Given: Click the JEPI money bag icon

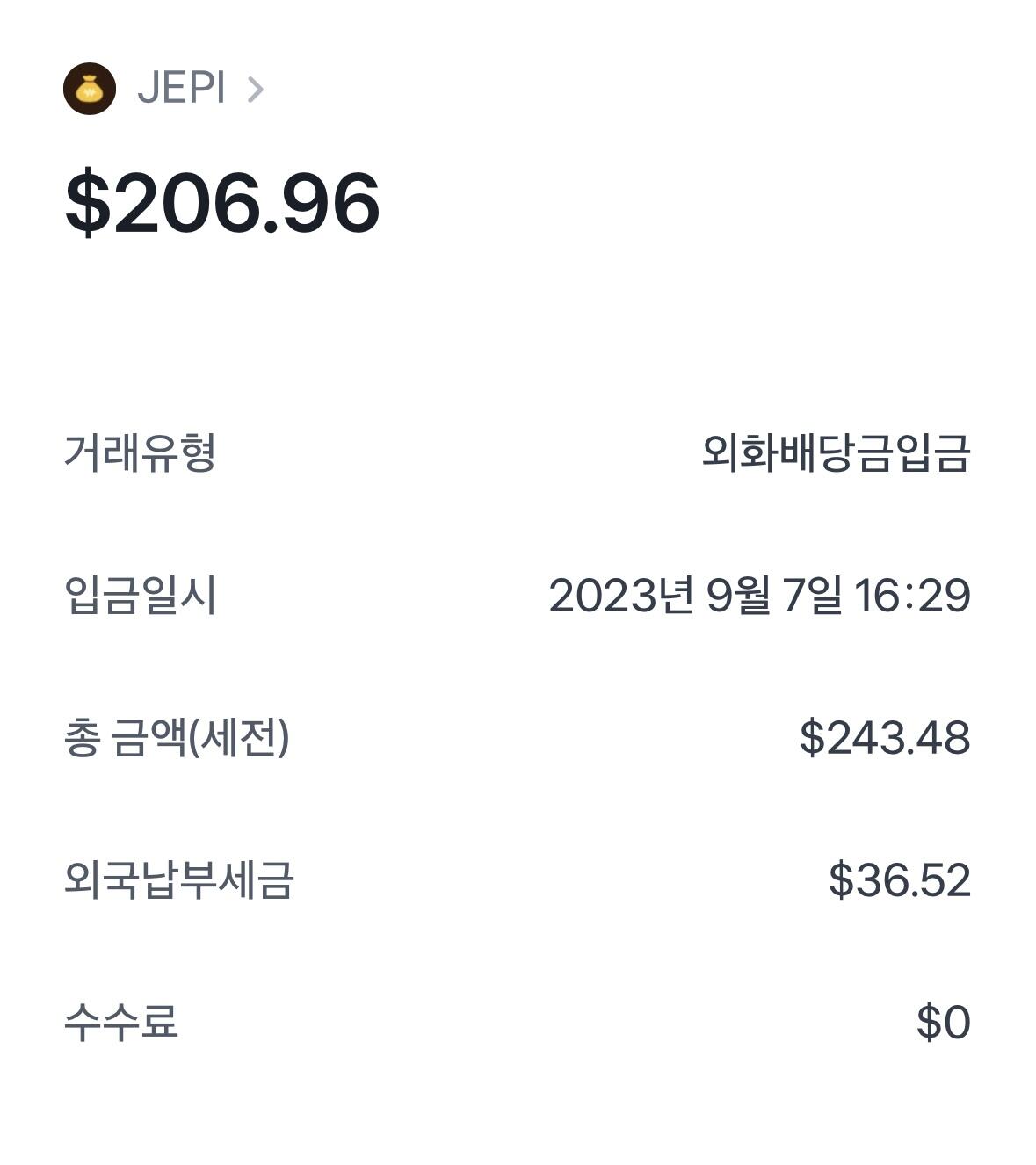Looking at the screenshot, I should point(90,89).
